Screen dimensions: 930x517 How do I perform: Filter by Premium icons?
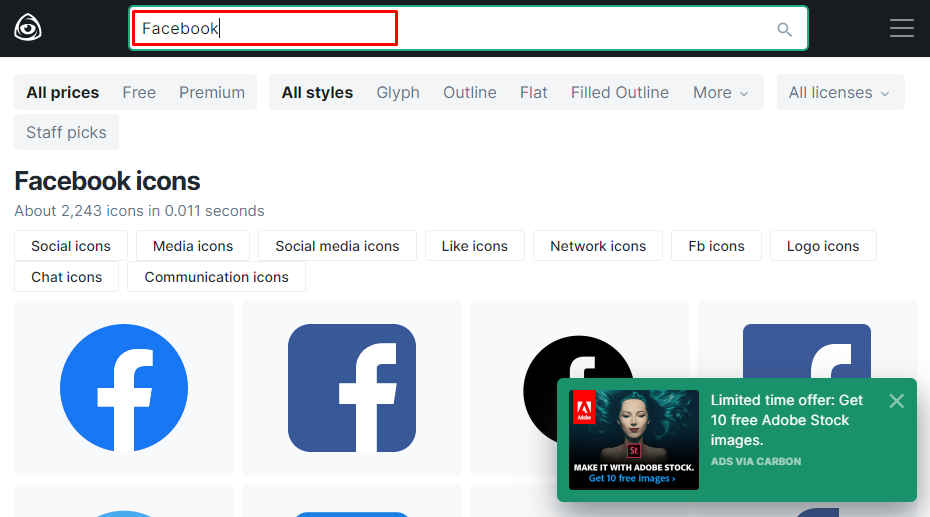tap(212, 92)
